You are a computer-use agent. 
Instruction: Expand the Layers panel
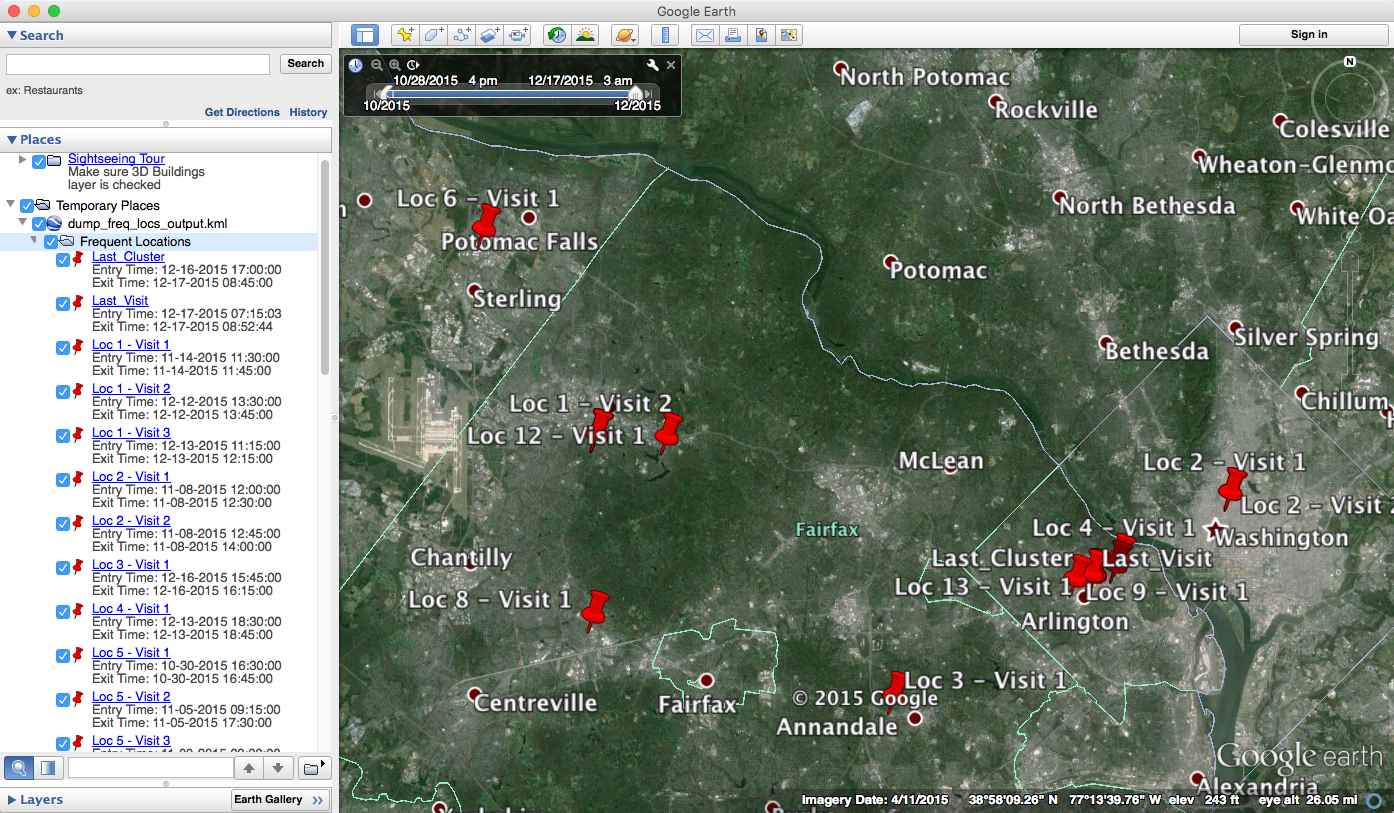[12, 800]
